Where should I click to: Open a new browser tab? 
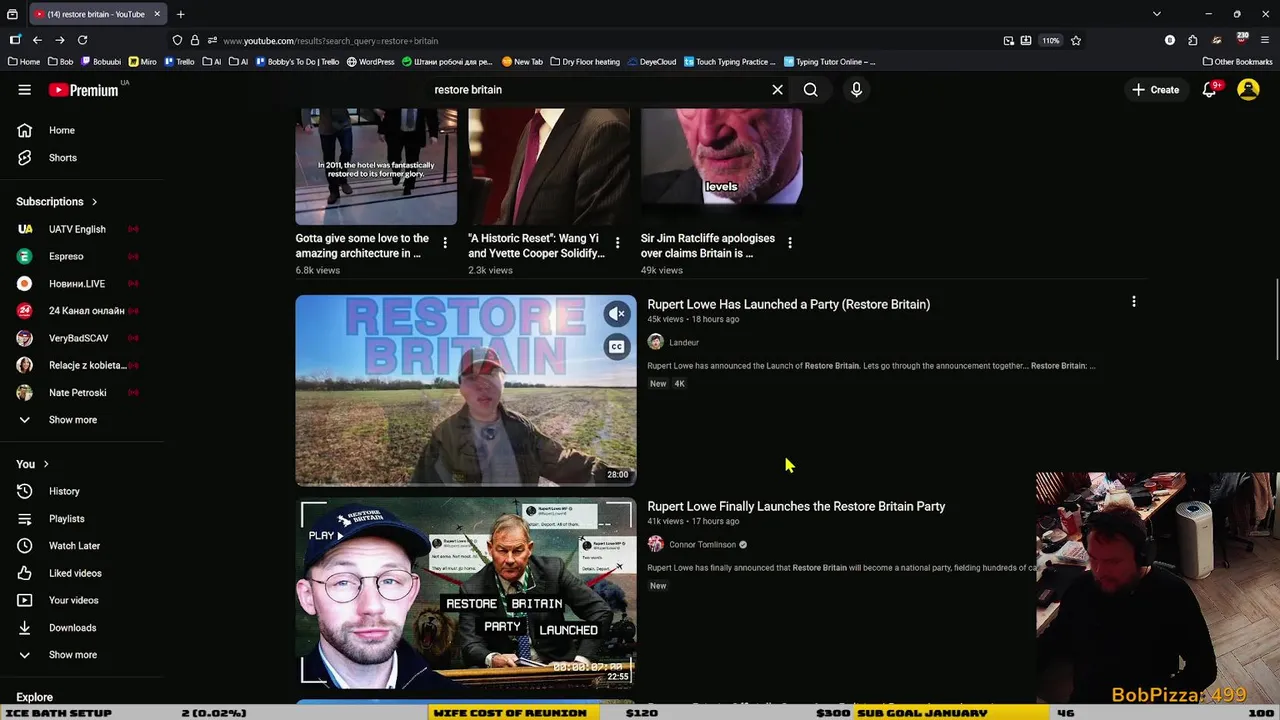[x=180, y=14]
